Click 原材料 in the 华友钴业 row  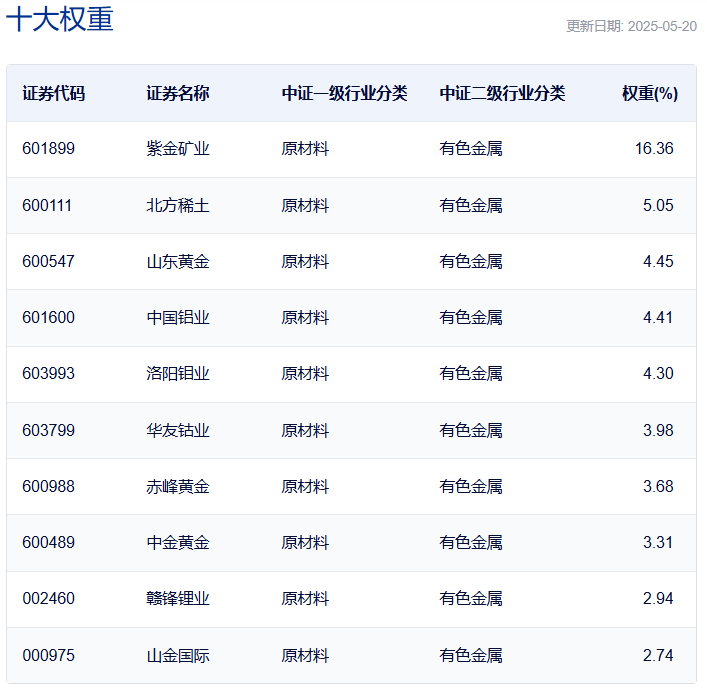305,430
